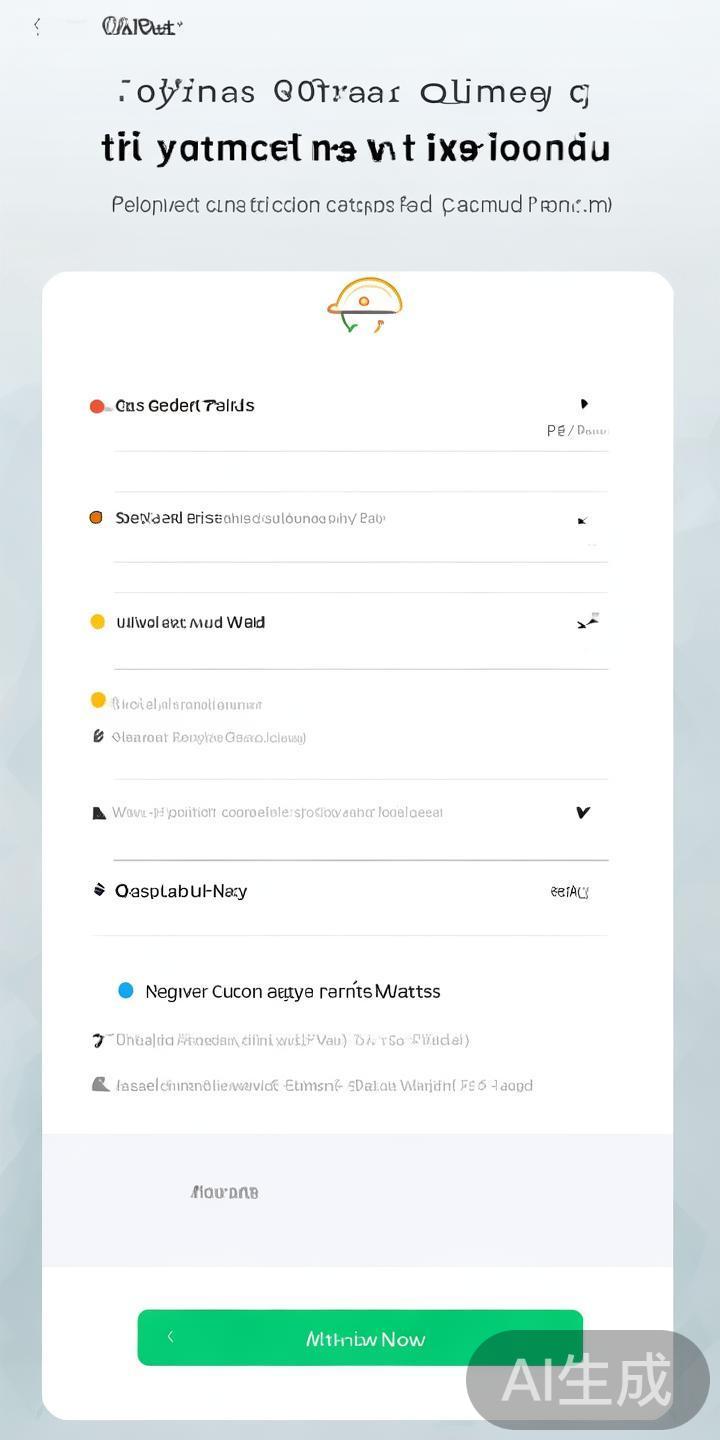
Task: Open the dropdown chevron on the Wave-H poiition row
Action: [583, 812]
